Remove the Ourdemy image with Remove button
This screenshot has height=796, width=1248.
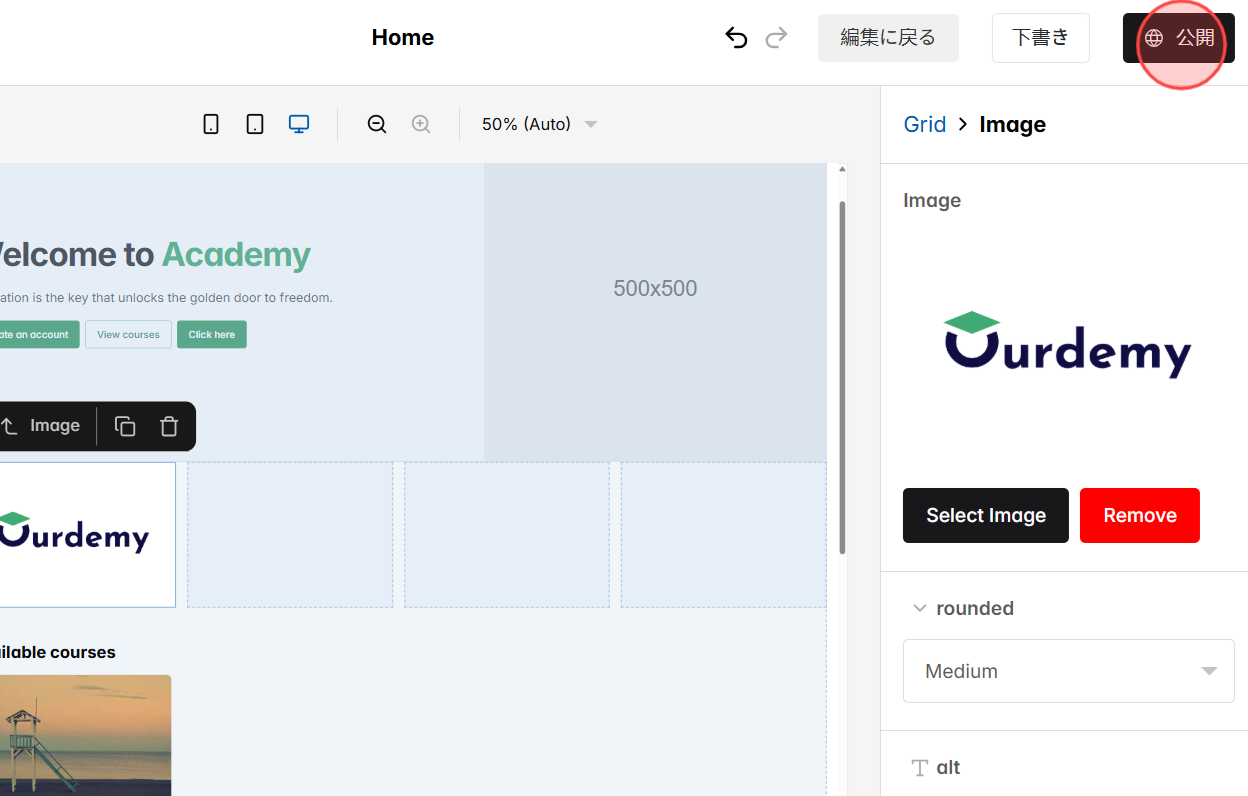(x=1139, y=515)
